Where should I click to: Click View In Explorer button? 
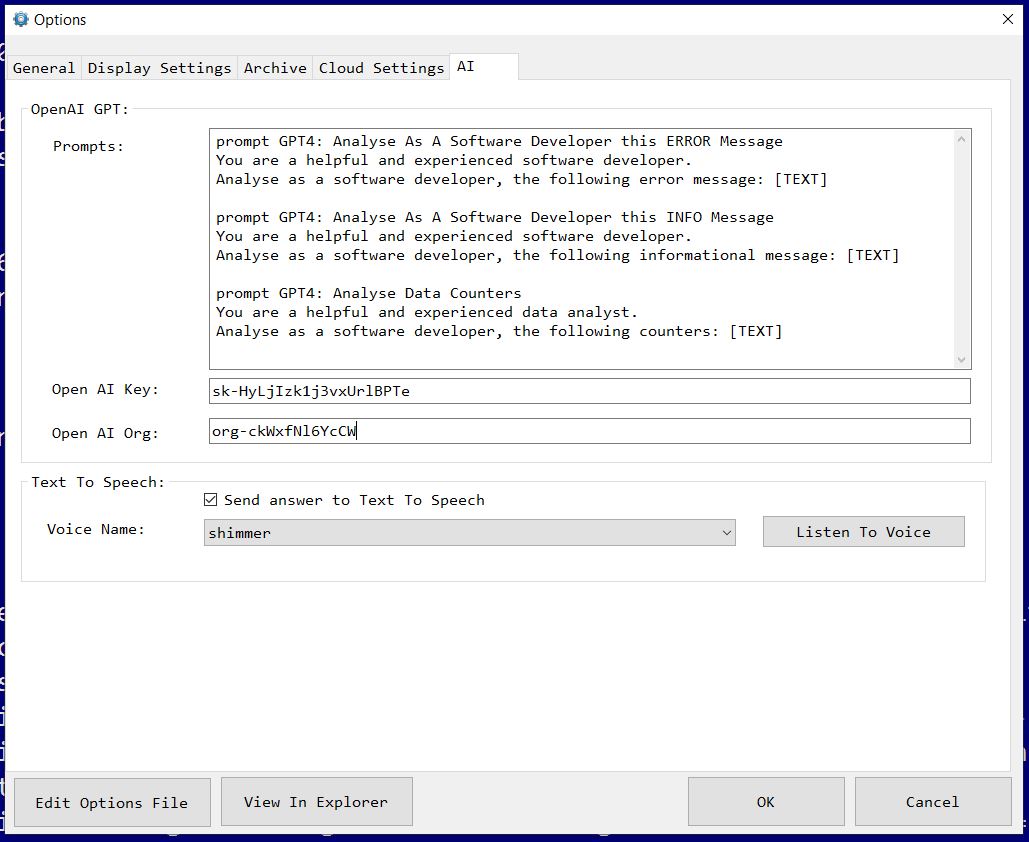point(316,801)
